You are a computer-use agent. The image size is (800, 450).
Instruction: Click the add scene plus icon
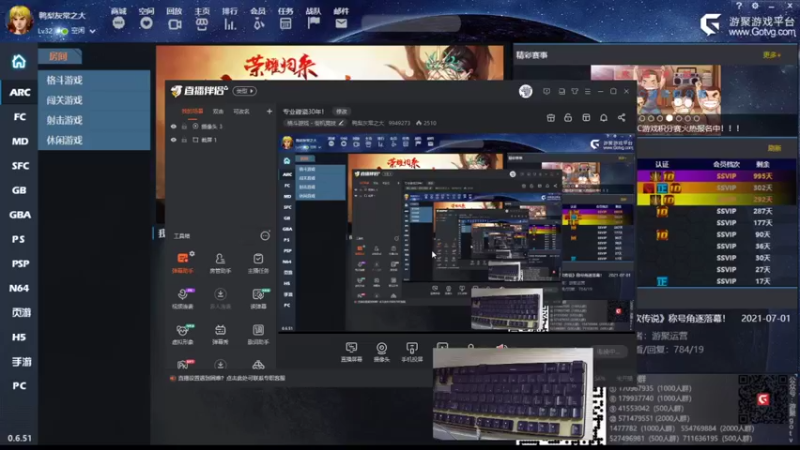pyautogui.click(x=269, y=111)
